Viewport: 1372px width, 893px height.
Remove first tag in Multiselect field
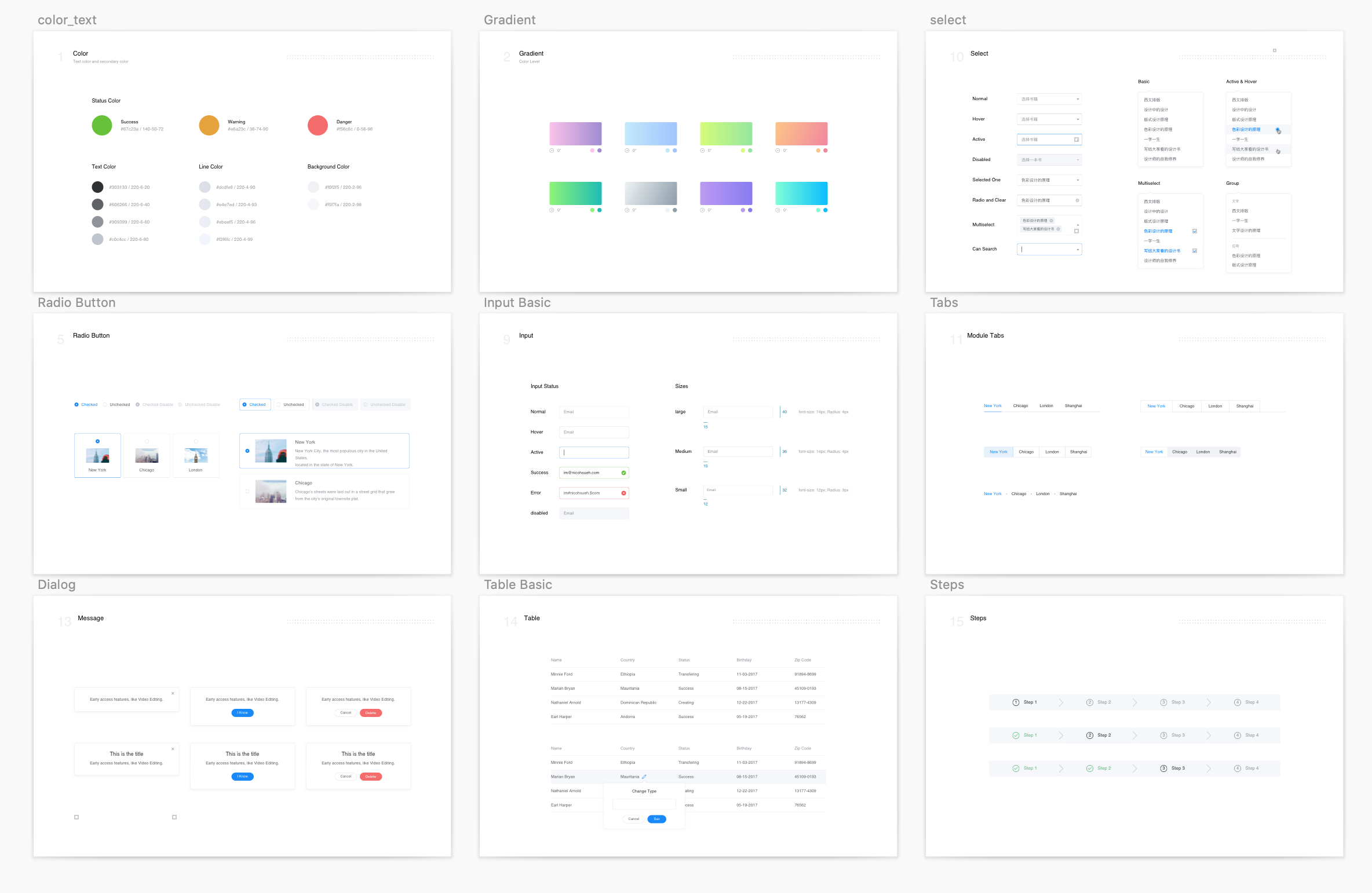point(1051,221)
